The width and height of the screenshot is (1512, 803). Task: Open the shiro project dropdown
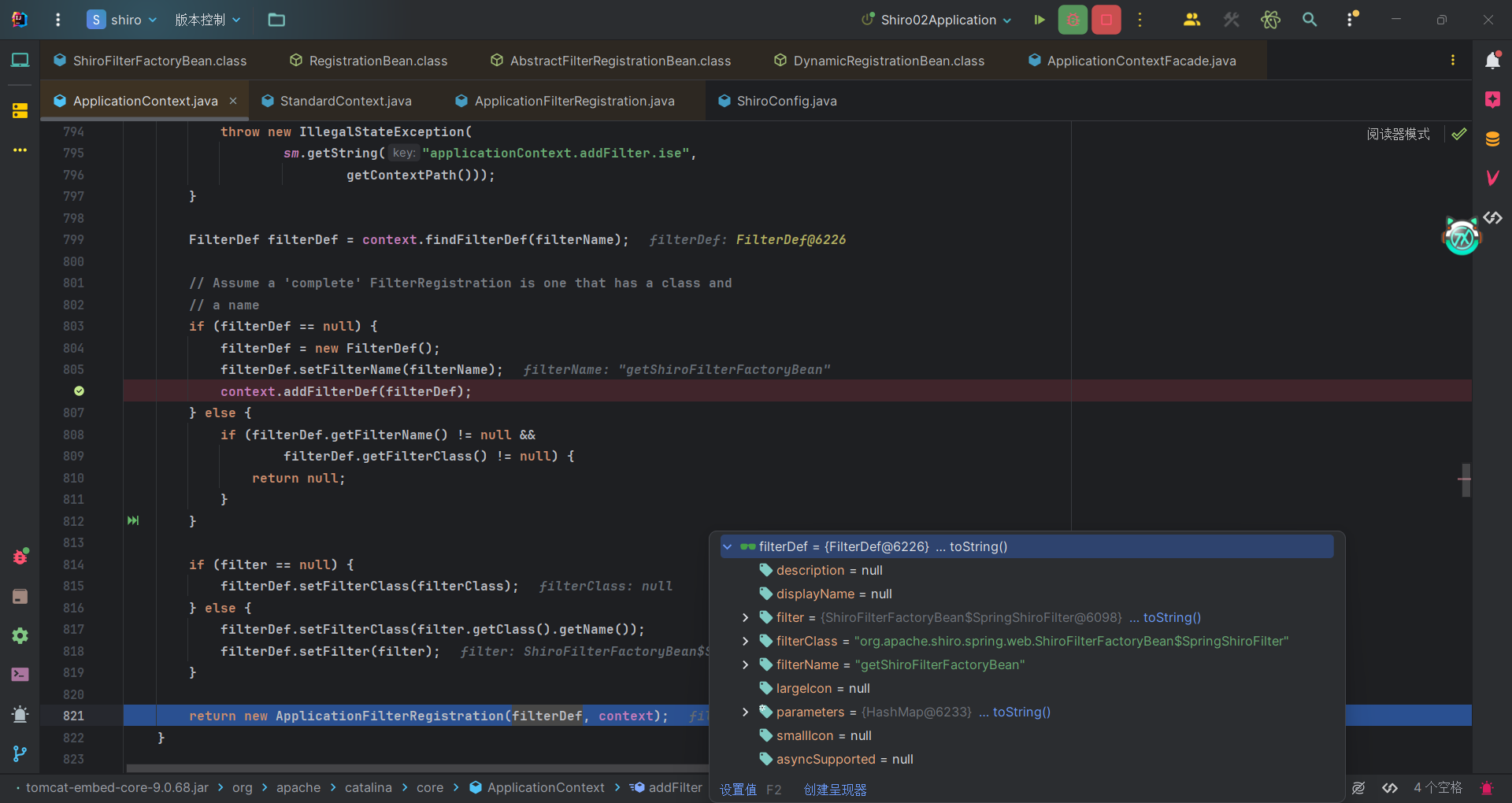(122, 20)
